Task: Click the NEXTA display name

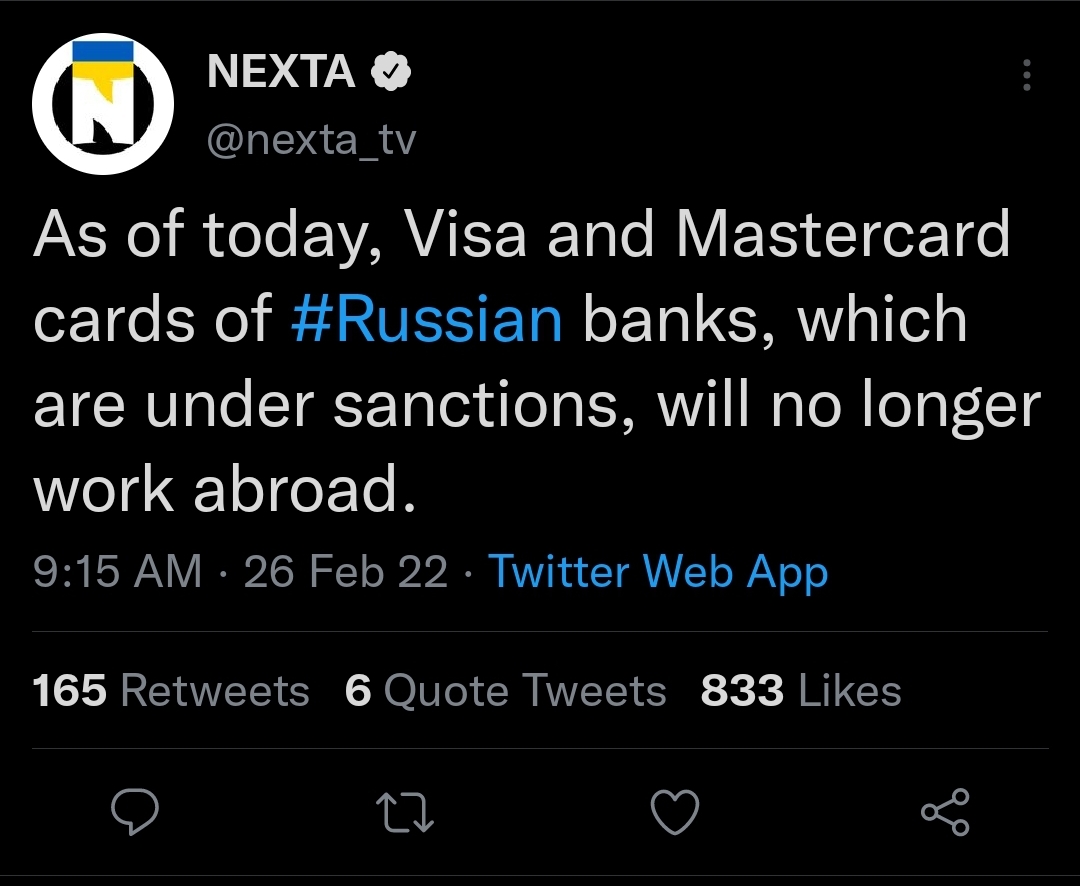Action: pyautogui.click(x=281, y=72)
